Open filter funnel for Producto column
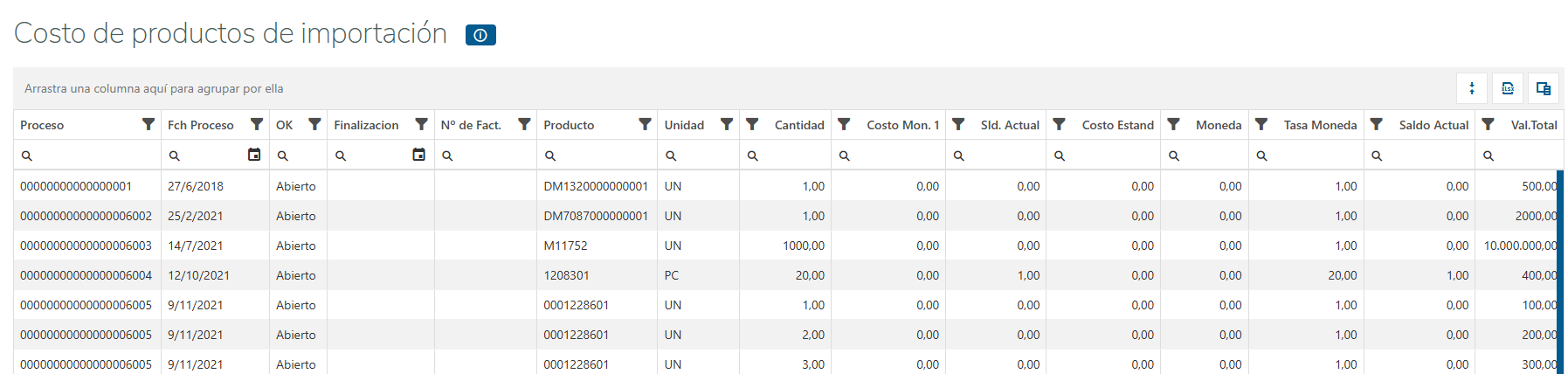 pyautogui.click(x=645, y=124)
